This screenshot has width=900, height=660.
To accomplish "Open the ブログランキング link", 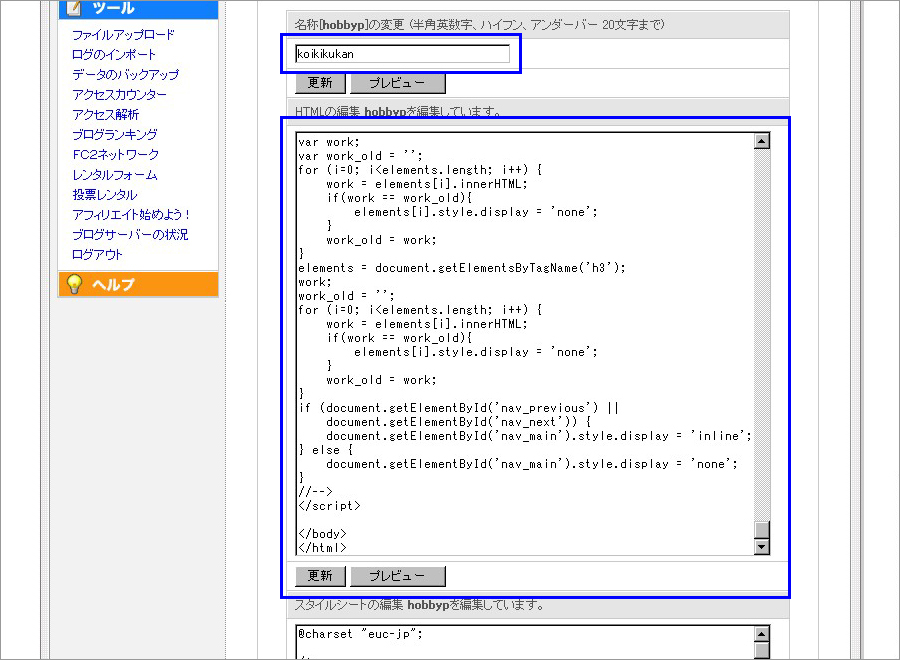I will click(115, 135).
